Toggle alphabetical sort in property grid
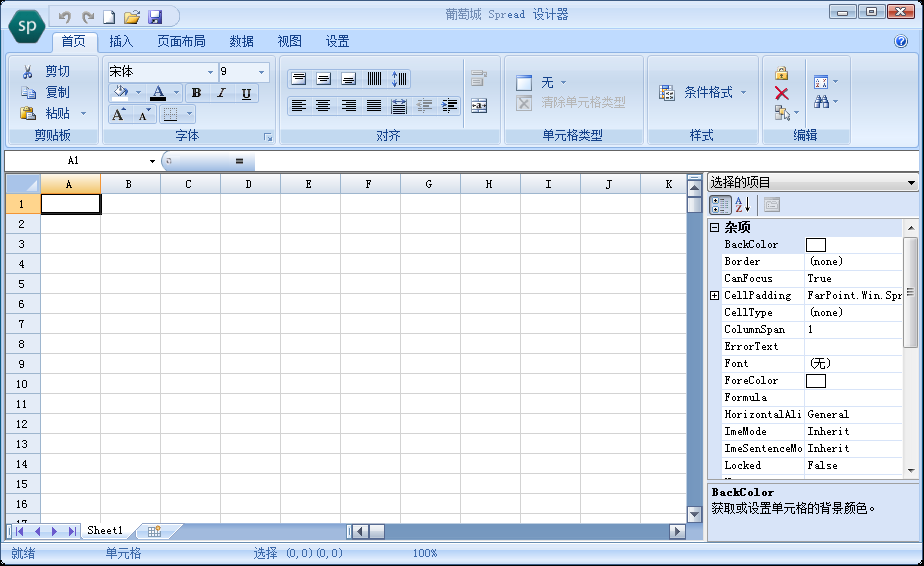 [742, 205]
